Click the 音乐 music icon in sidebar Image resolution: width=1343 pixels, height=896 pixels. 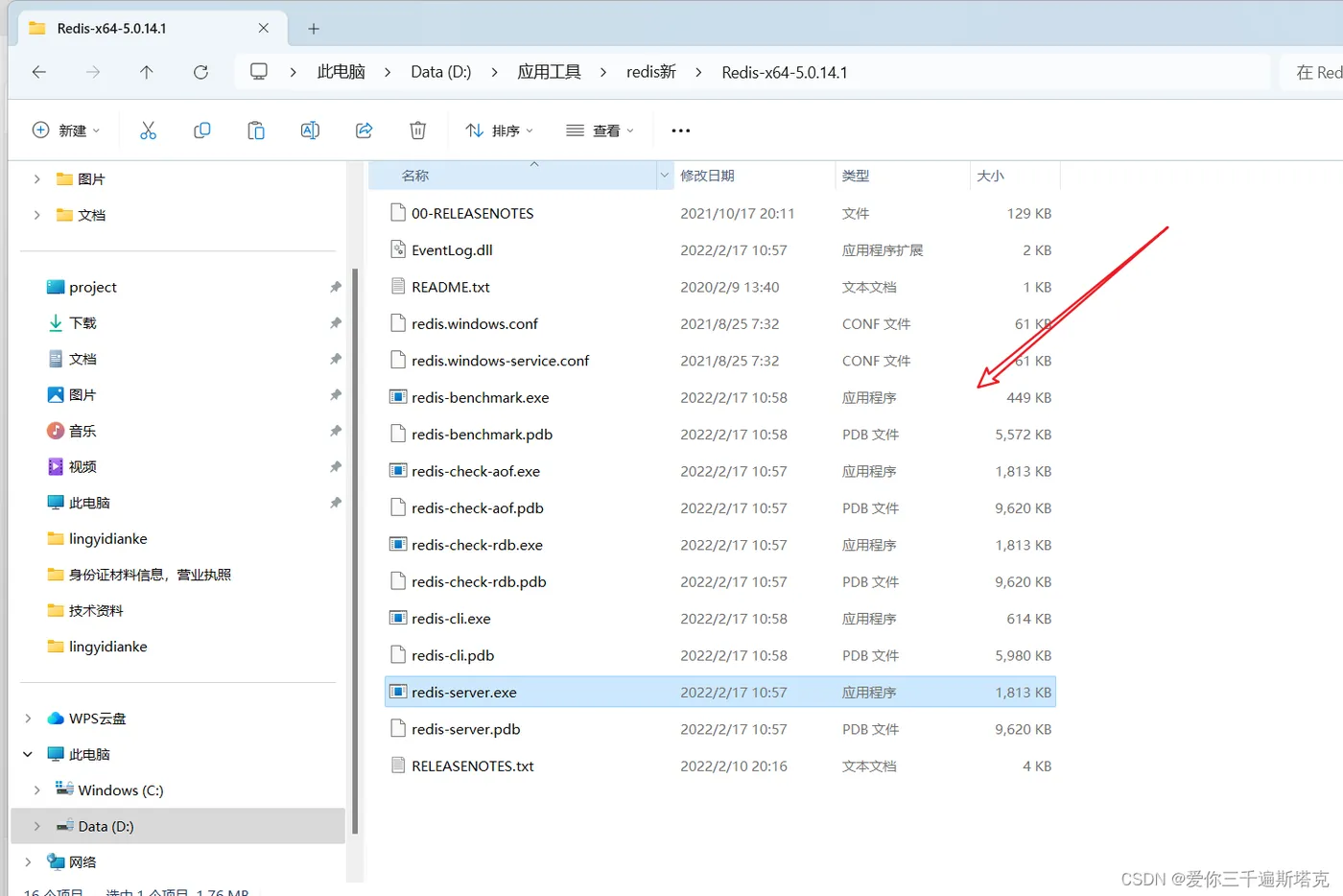point(56,431)
